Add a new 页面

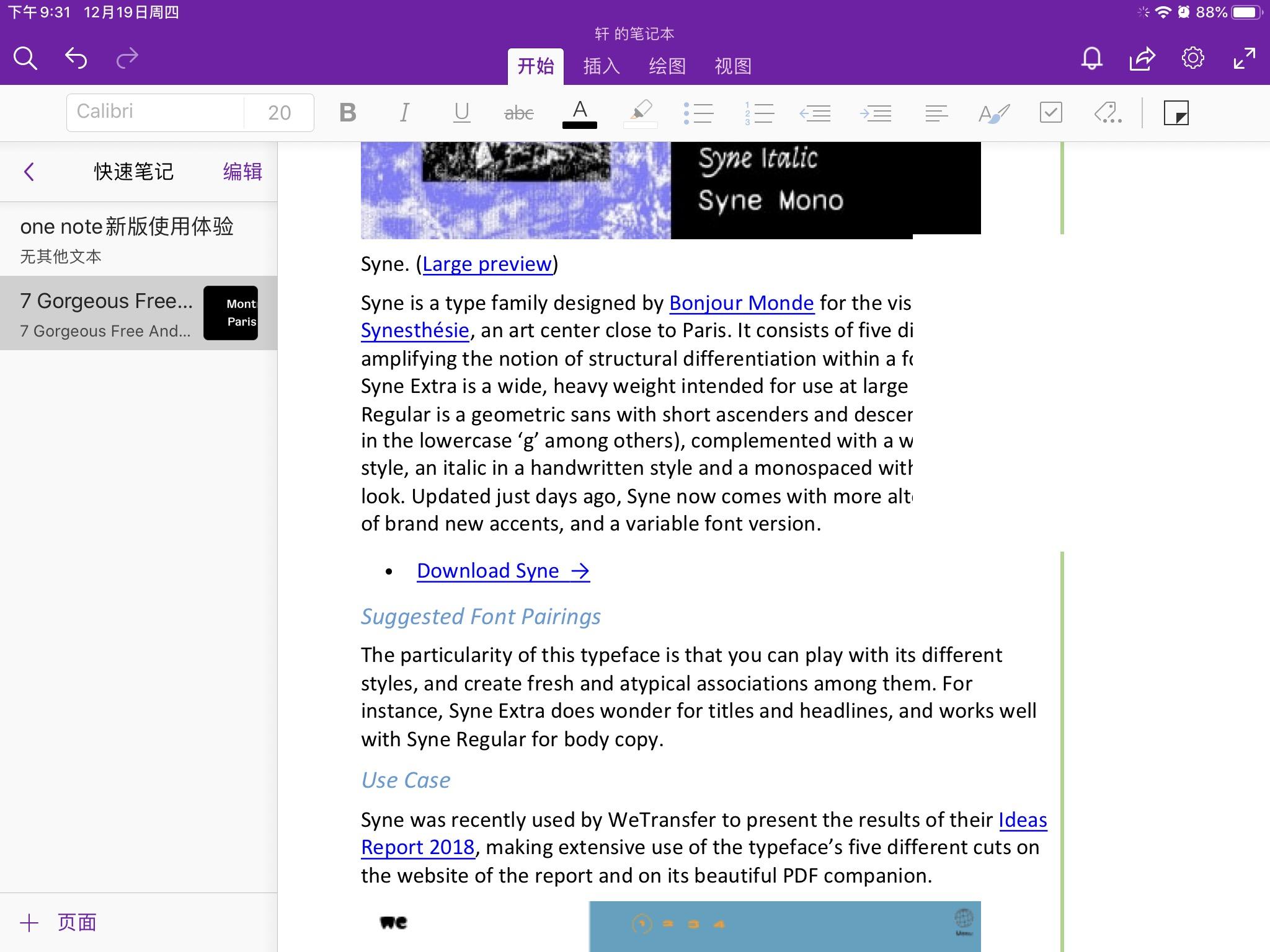58,922
